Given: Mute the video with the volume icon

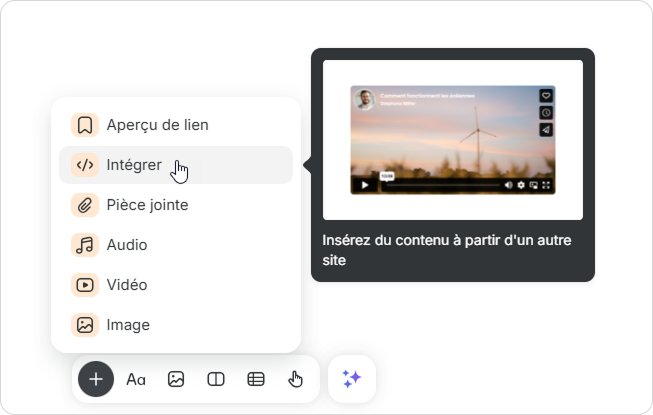Looking at the screenshot, I should pyautogui.click(x=508, y=185).
